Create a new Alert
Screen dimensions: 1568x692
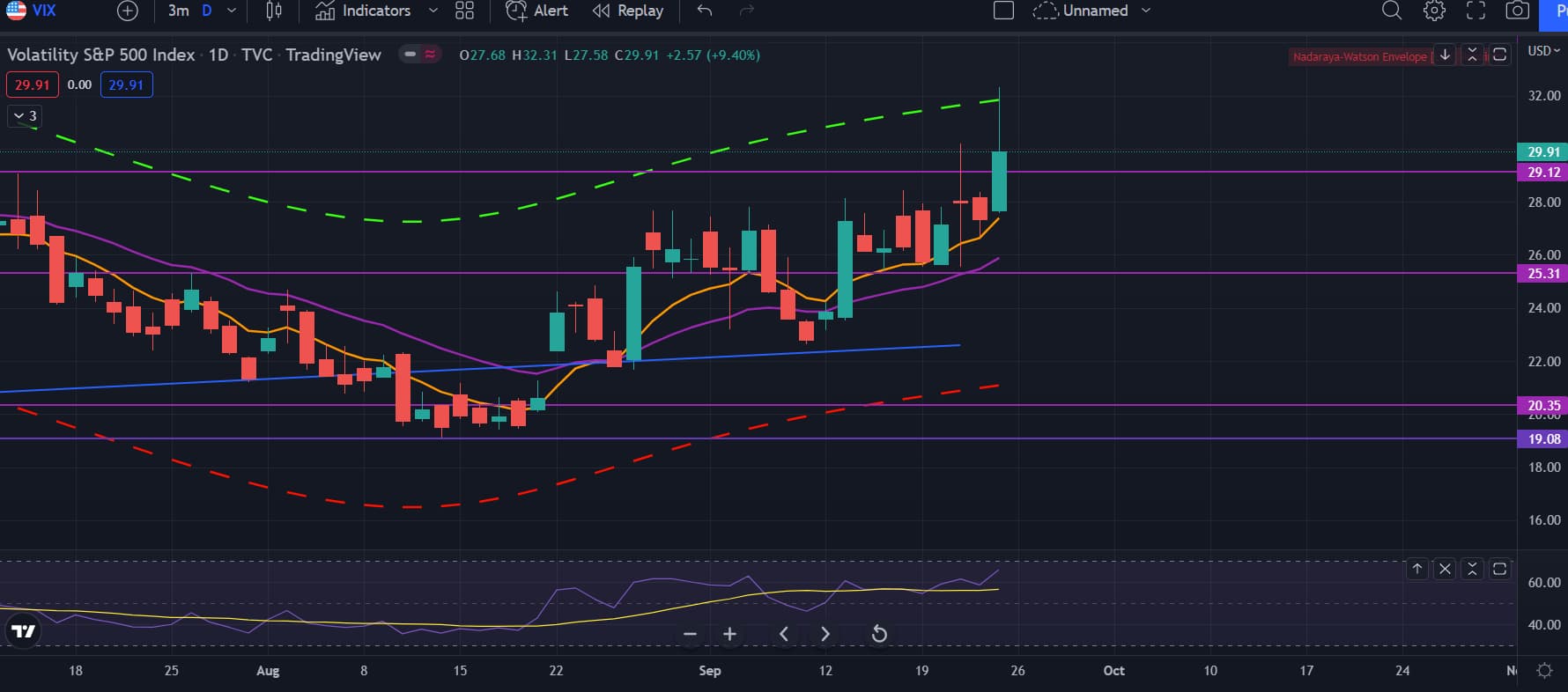click(x=536, y=11)
